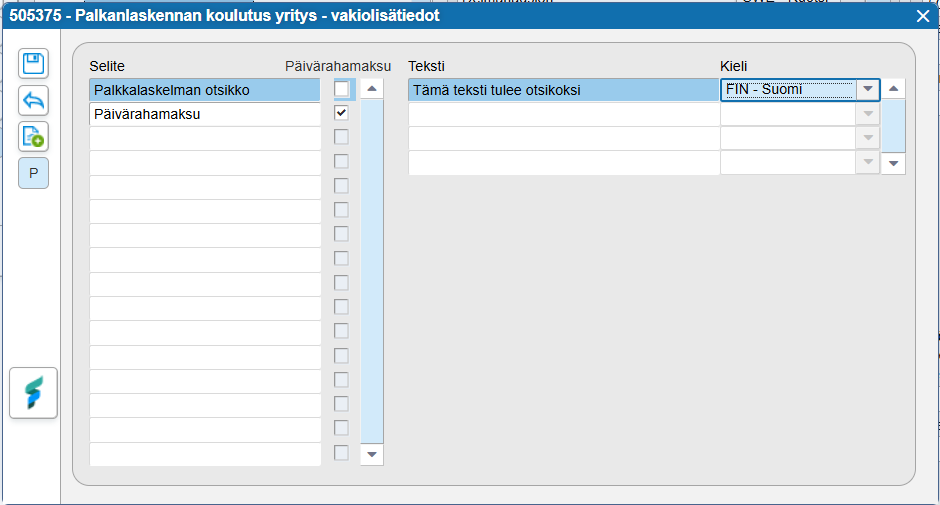Click the Selite list scrollbar track

click(372, 271)
